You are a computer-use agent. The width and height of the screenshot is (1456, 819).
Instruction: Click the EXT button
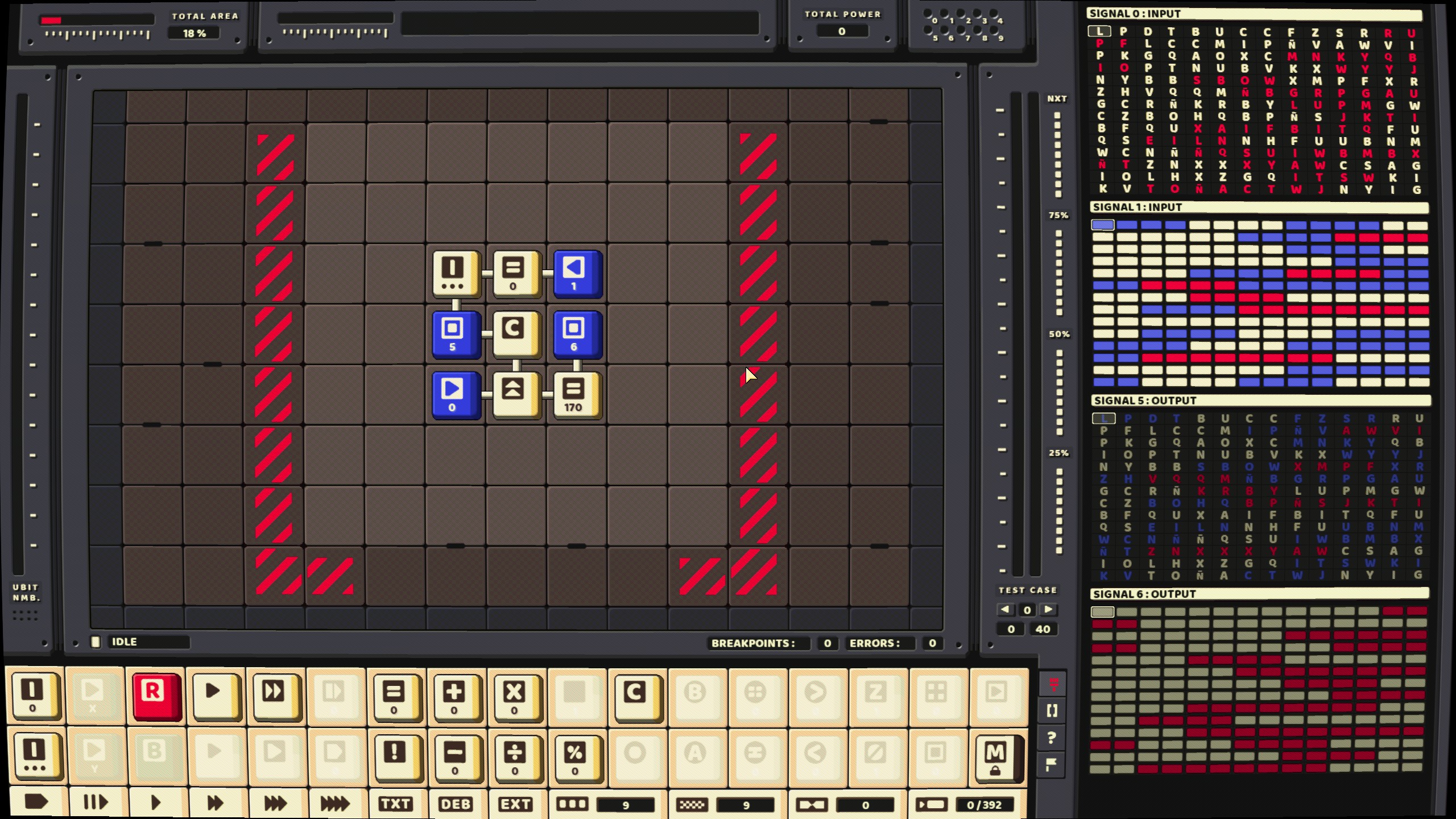pos(516,804)
